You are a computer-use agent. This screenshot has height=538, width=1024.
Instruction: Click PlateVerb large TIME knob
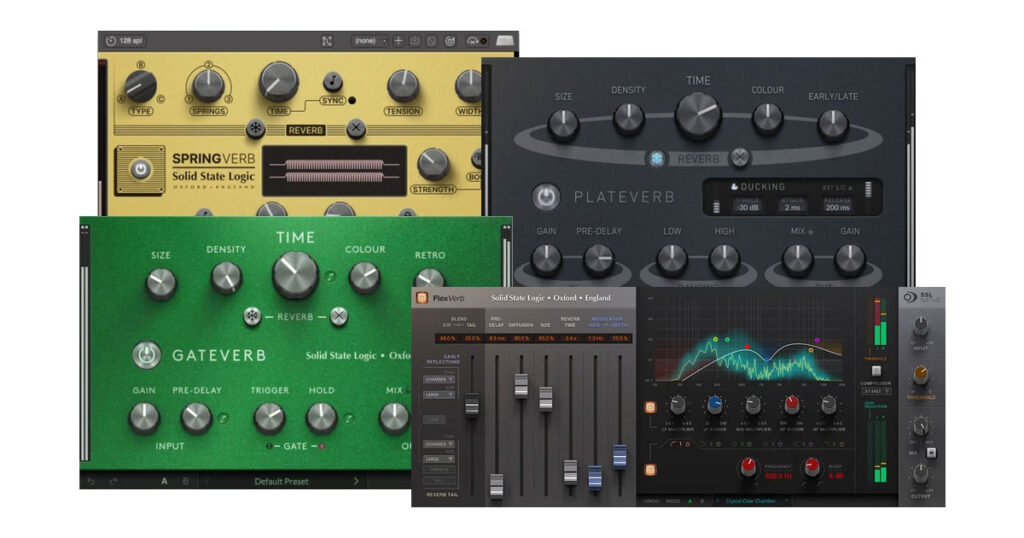click(698, 116)
